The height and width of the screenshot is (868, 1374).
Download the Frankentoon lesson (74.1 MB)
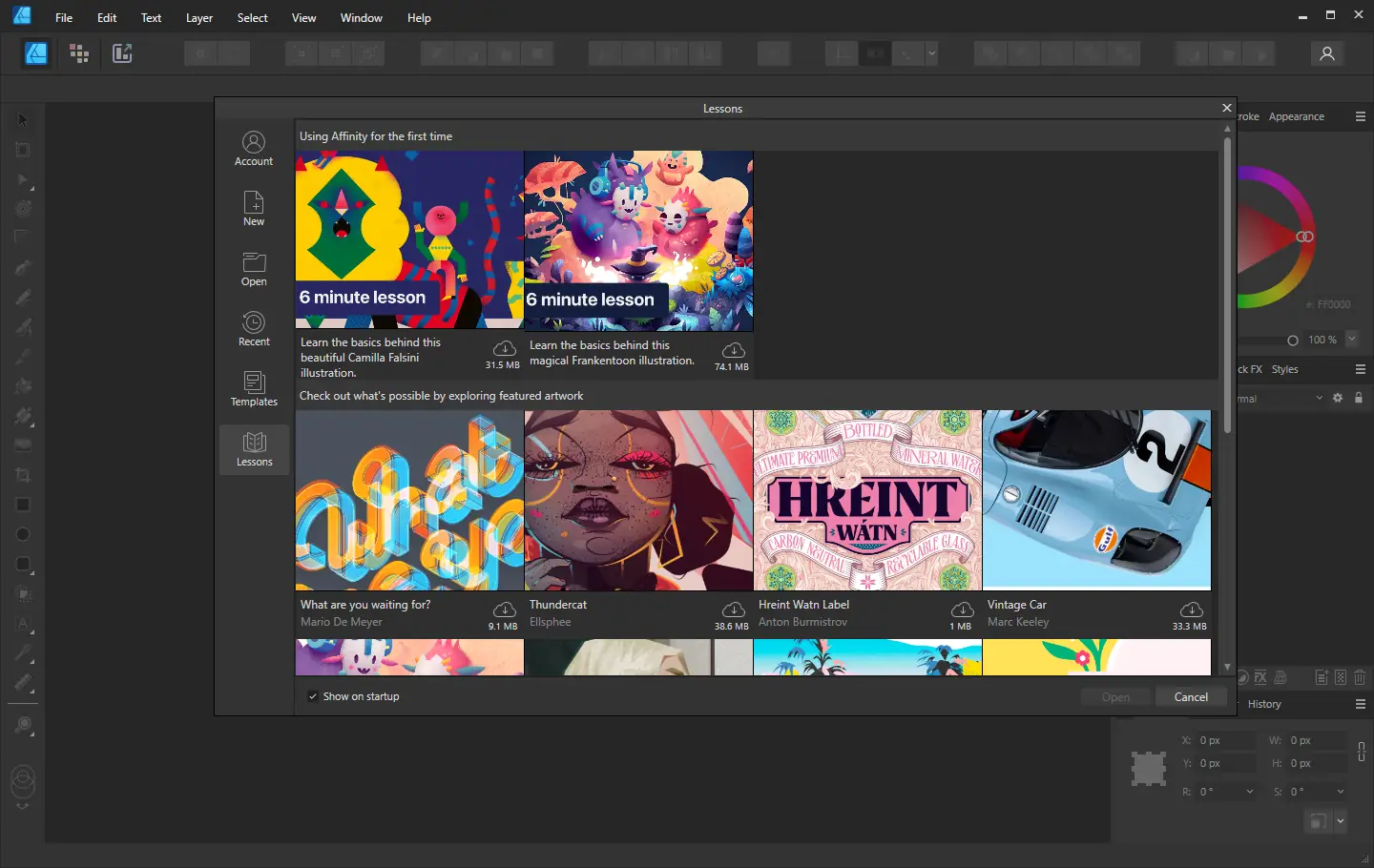pyautogui.click(x=733, y=350)
